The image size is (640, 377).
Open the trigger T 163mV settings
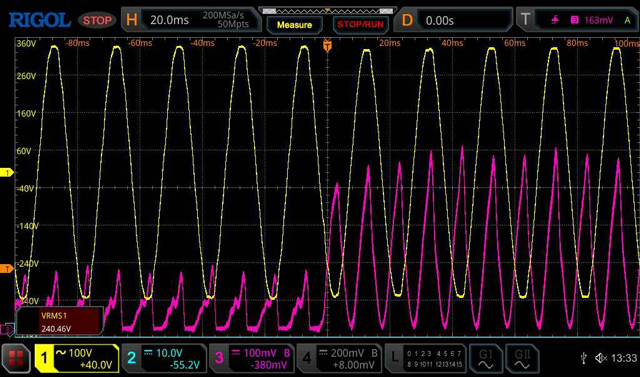pyautogui.click(x=577, y=19)
